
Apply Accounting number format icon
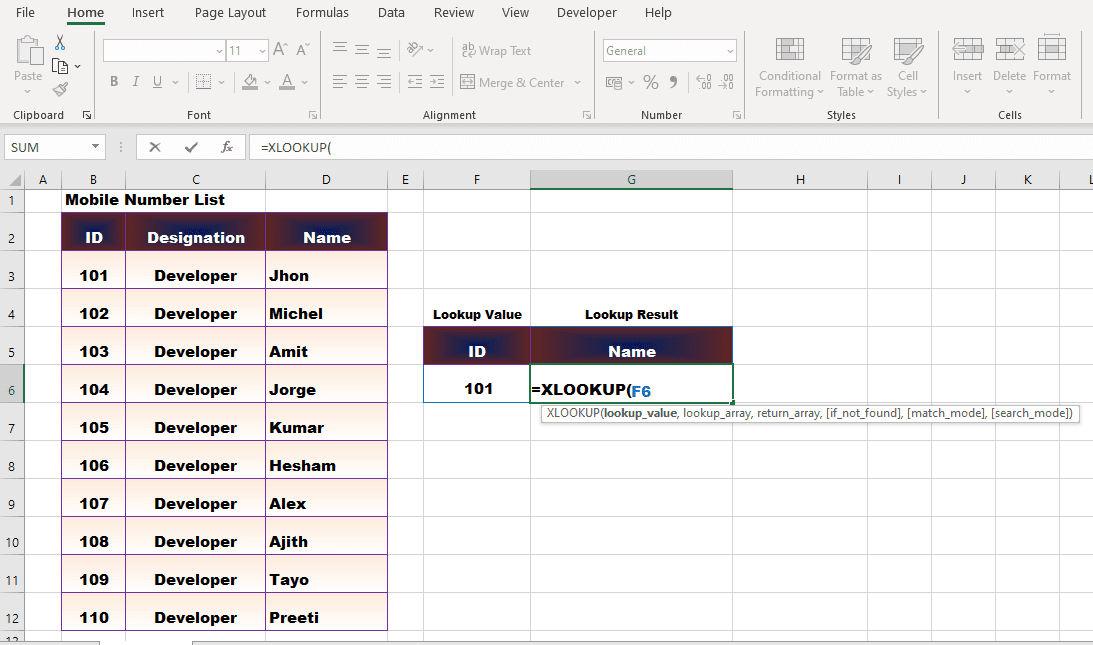pos(613,82)
